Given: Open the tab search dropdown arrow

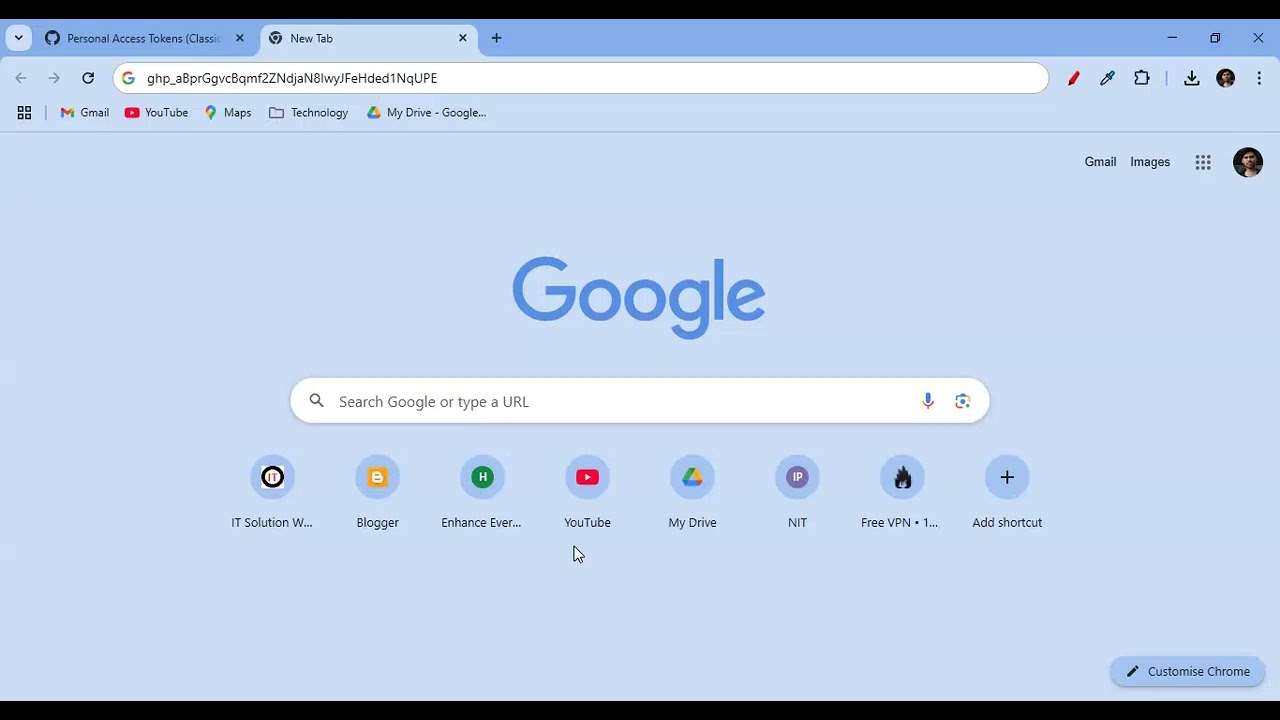Looking at the screenshot, I should (18, 38).
